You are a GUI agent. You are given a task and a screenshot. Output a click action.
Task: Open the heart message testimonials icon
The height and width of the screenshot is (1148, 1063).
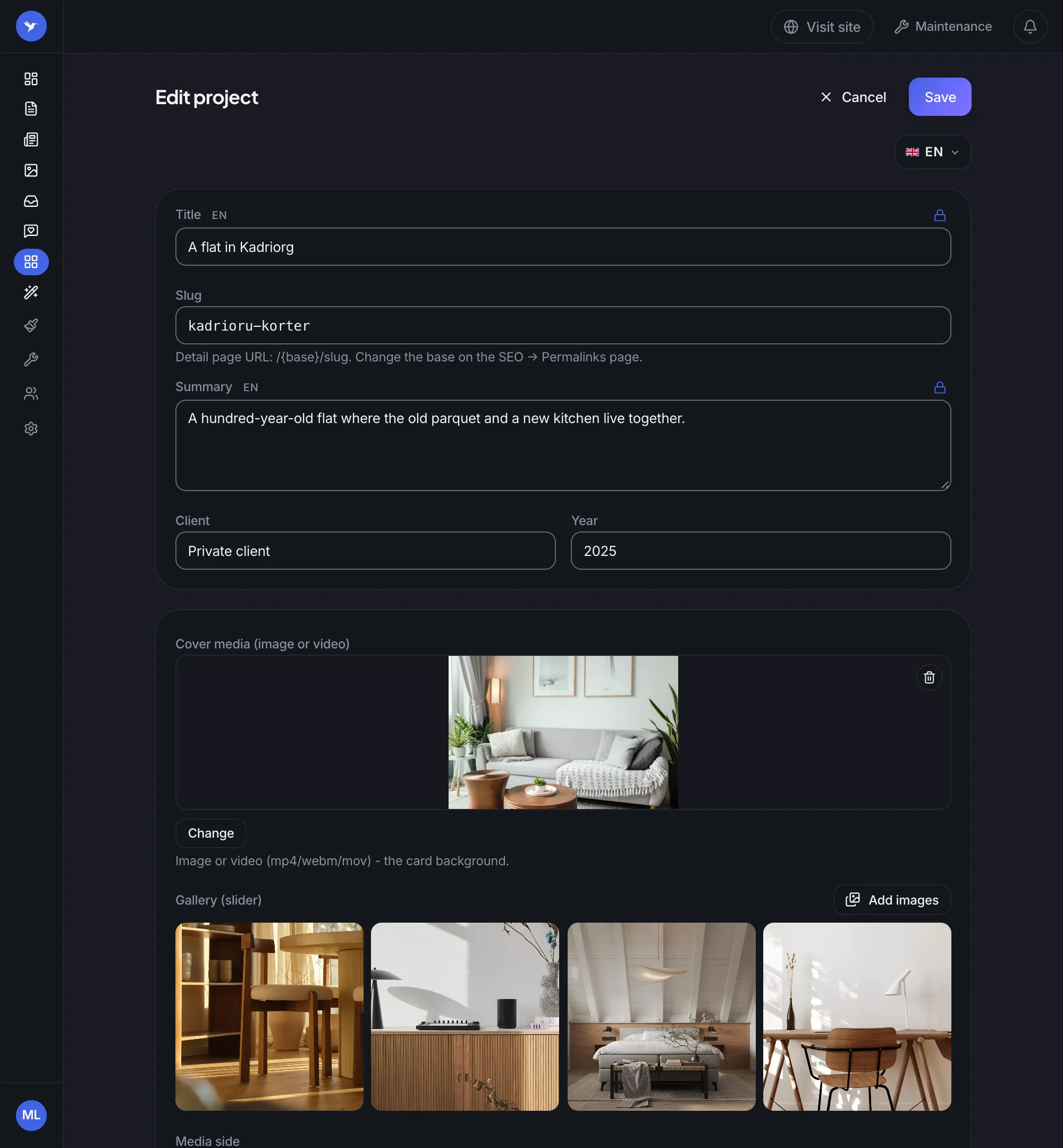[31, 231]
